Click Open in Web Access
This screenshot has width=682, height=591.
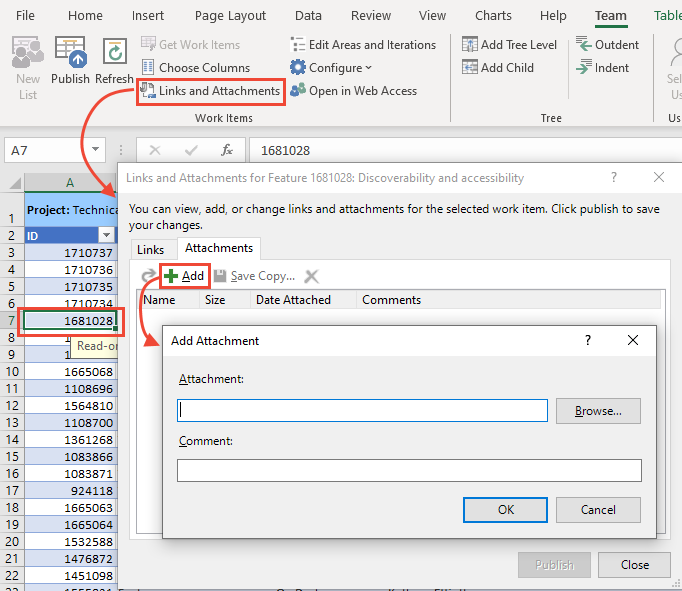(353, 91)
